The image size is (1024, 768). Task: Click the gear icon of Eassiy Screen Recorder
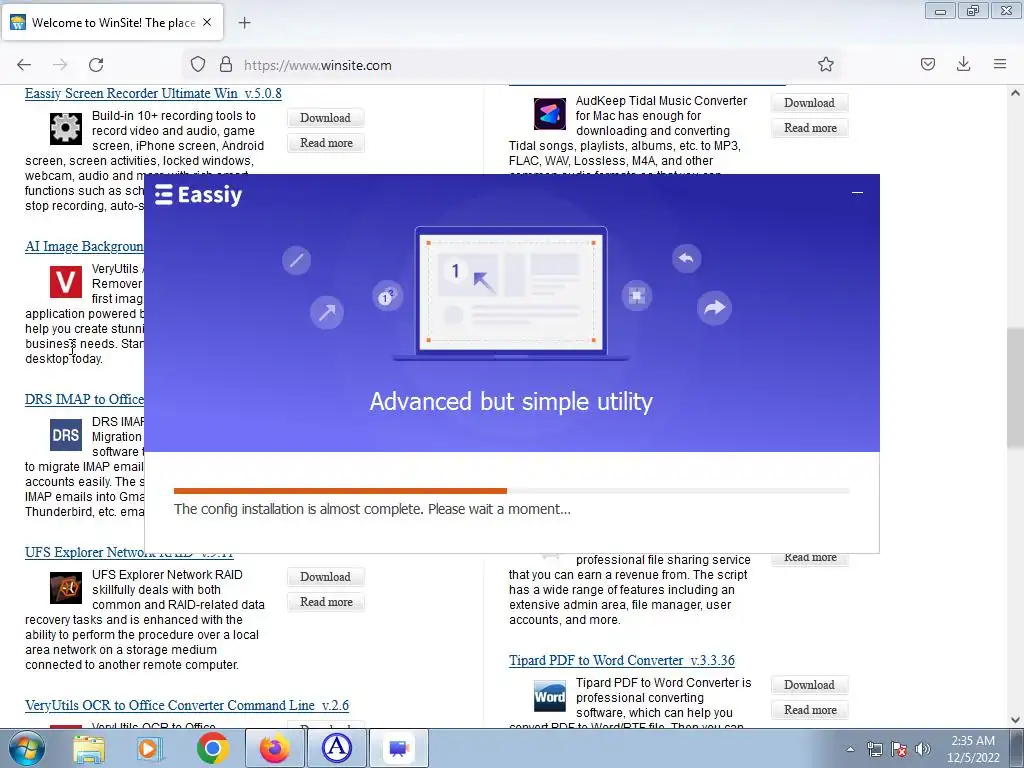pyautogui.click(x=66, y=129)
